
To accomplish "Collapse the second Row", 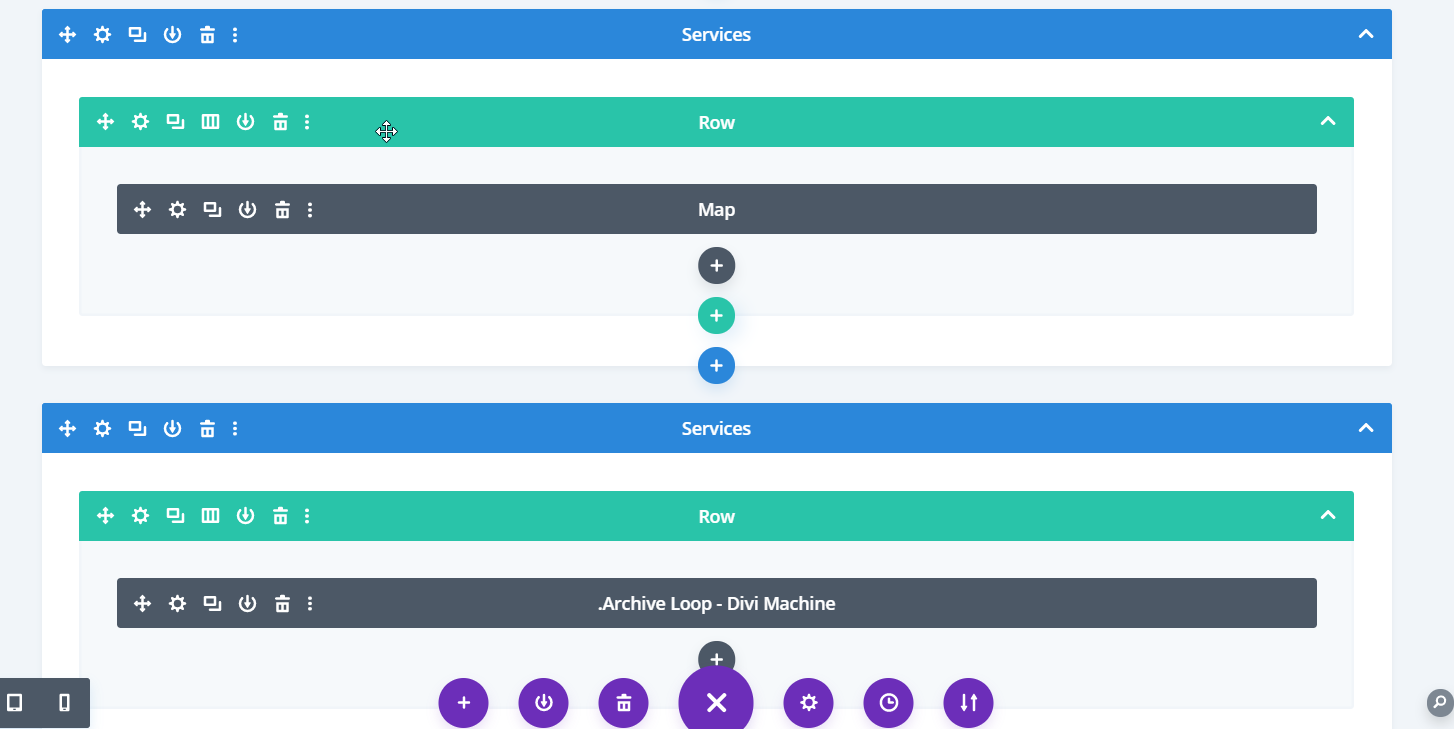I will pyautogui.click(x=1327, y=516).
